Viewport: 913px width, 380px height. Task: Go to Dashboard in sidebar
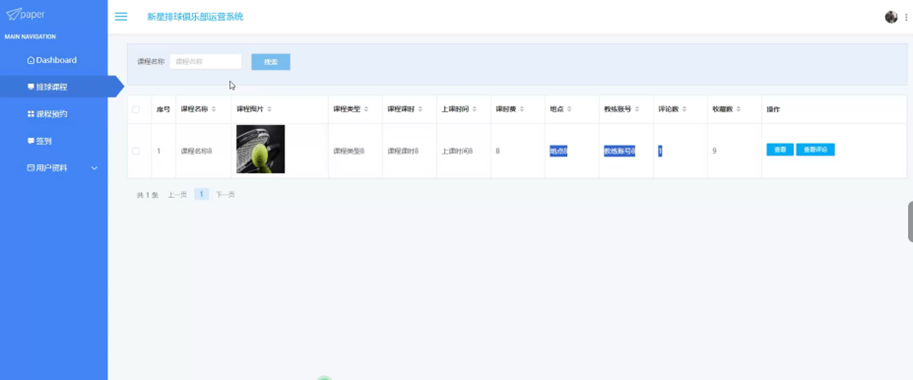pyautogui.click(x=54, y=60)
